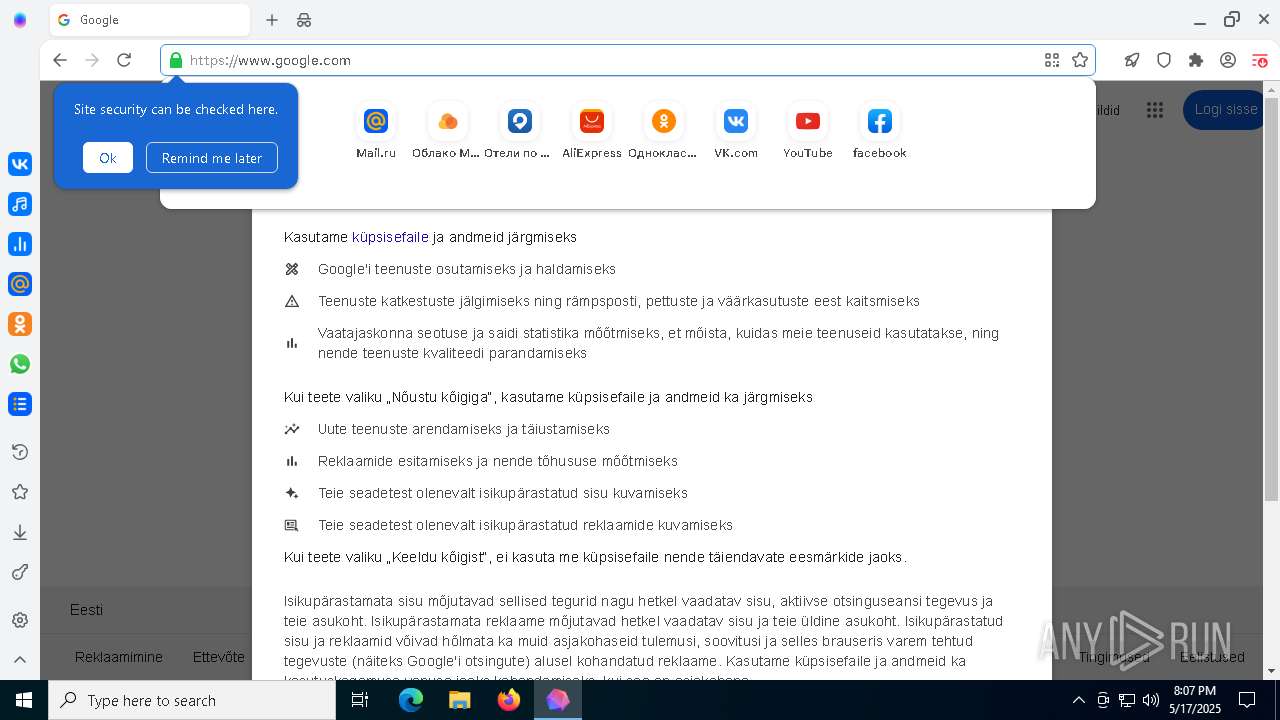Open the volume control in system tray
This screenshot has width=1280, height=720.
pos(1151,700)
